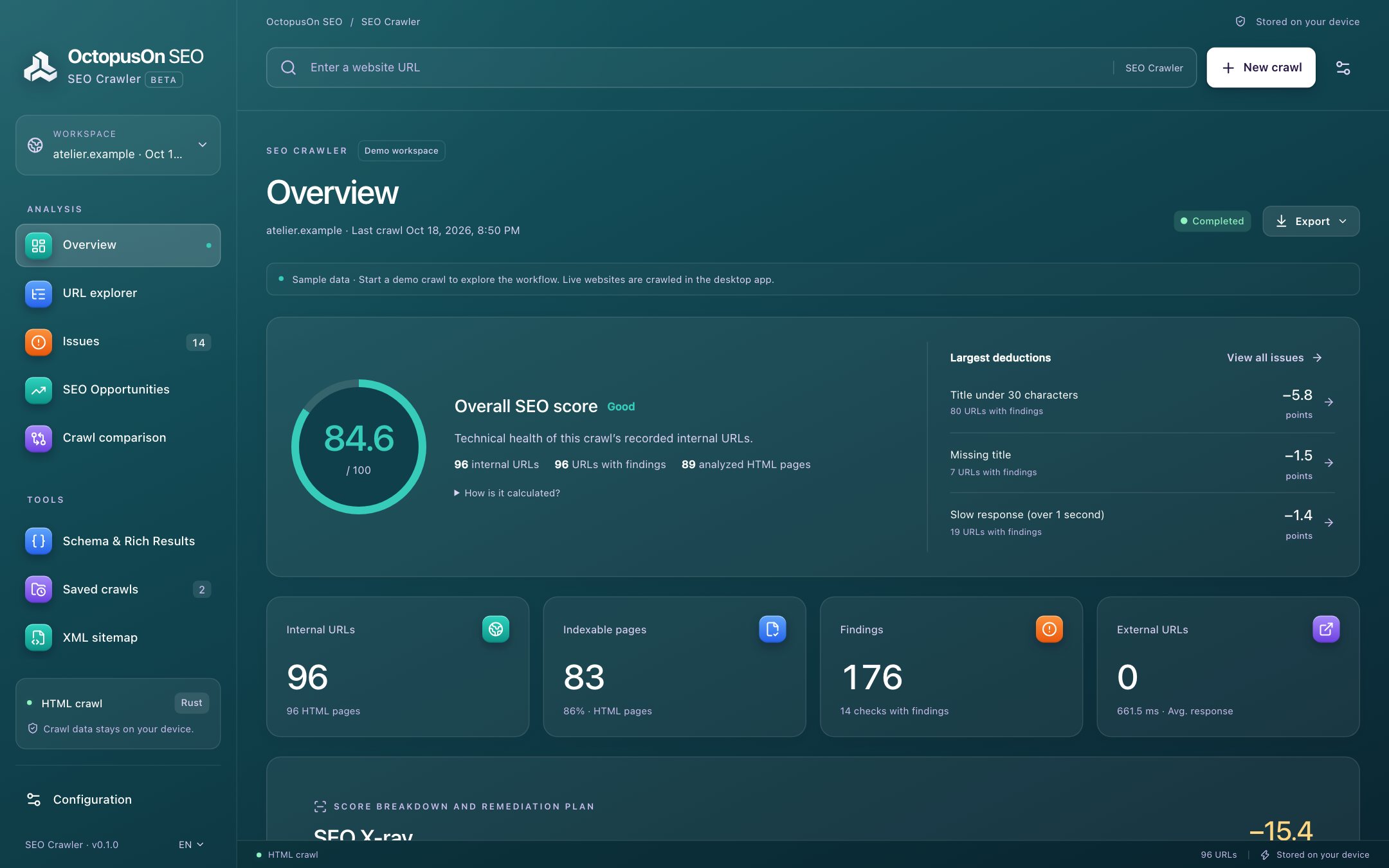Click the Demo workspace tag
The height and width of the screenshot is (868, 1389).
[x=401, y=151]
